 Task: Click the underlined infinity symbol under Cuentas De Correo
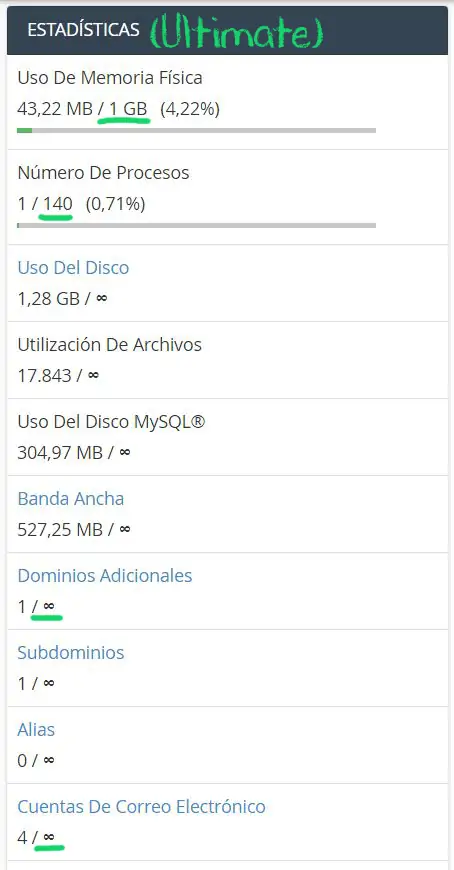point(49,837)
